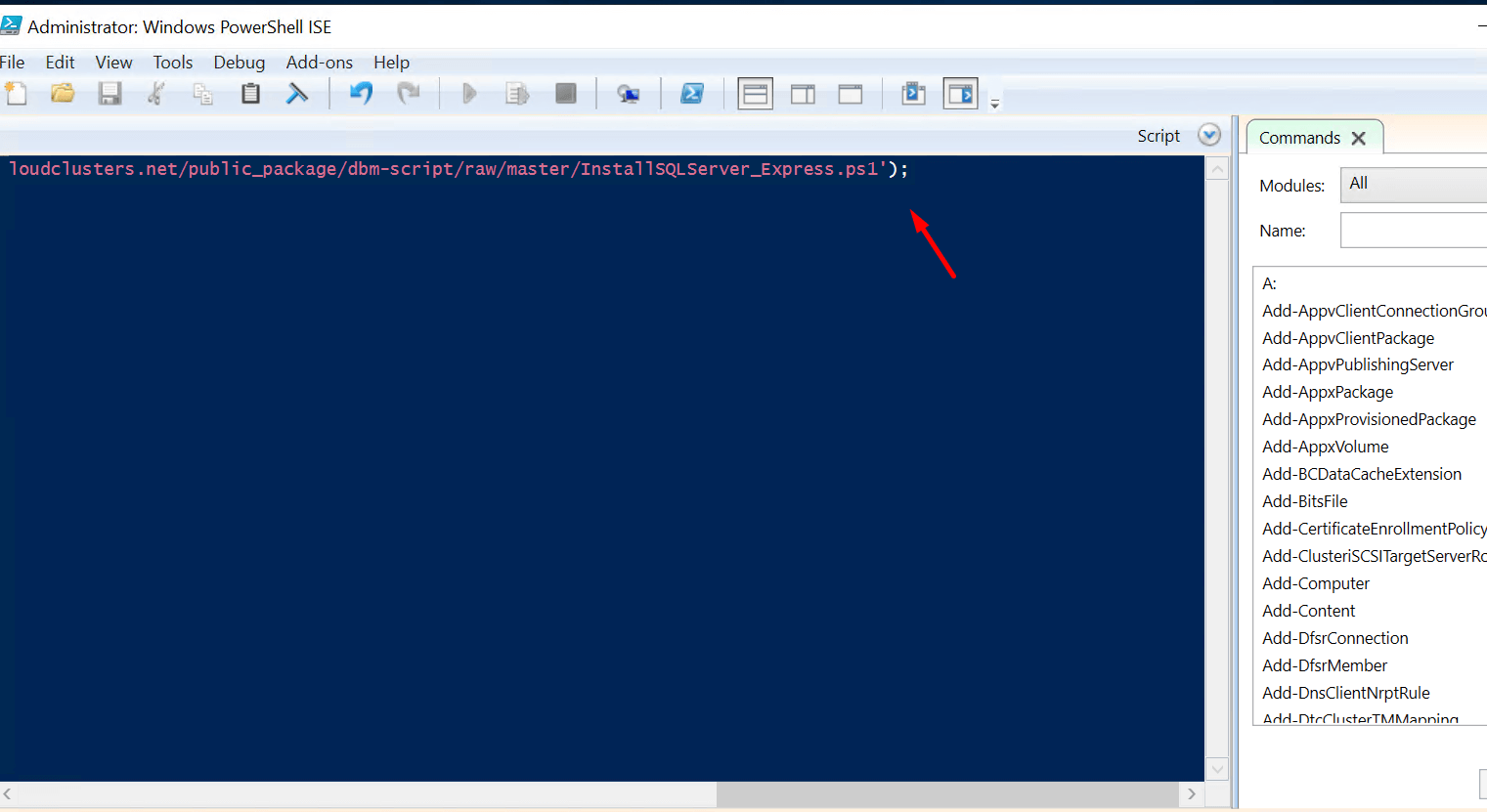Toggle Show Script Pane Maximized view
Image resolution: width=1487 pixels, height=812 pixels.
pos(850,93)
